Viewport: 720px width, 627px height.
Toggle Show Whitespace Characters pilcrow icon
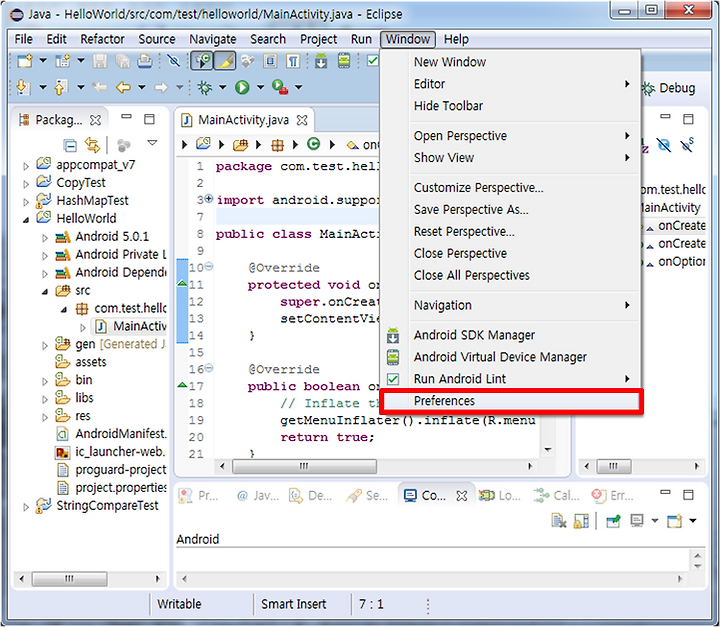tap(293, 61)
